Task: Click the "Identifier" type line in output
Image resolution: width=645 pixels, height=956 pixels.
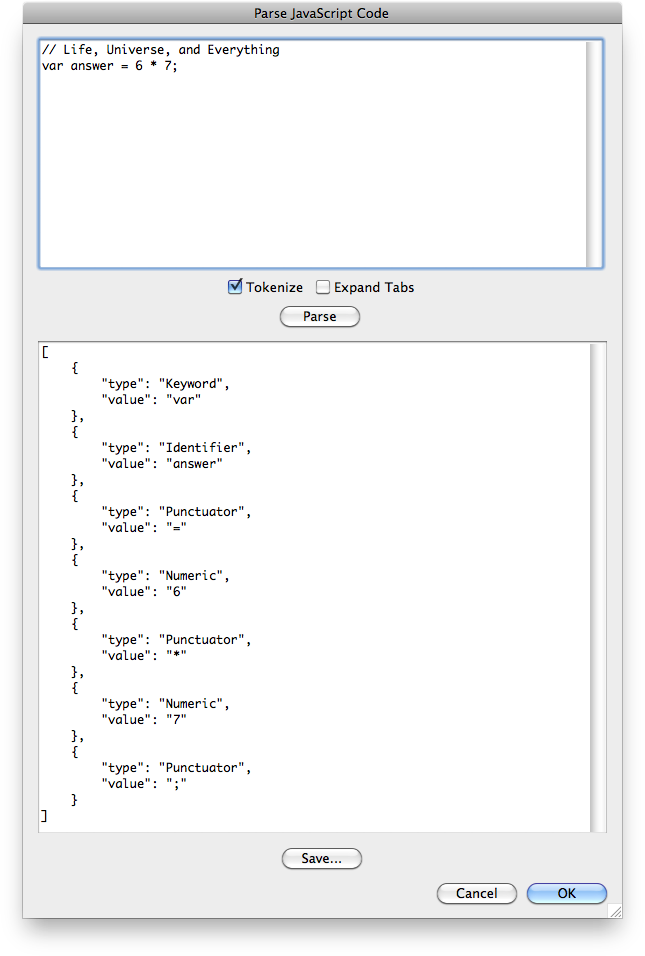Action: coord(174,448)
